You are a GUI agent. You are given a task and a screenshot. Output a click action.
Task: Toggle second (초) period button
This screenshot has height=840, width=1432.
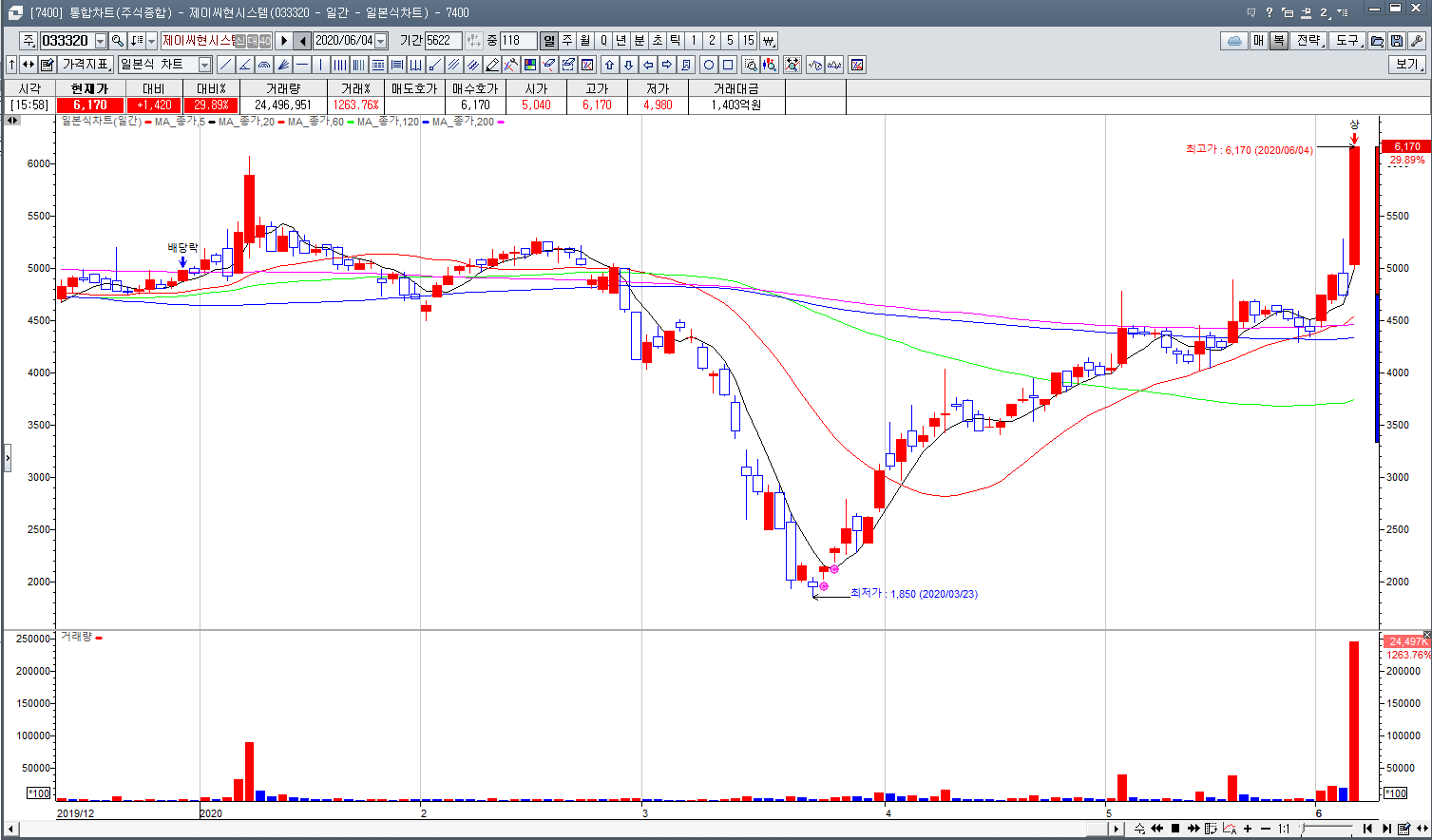point(658,41)
